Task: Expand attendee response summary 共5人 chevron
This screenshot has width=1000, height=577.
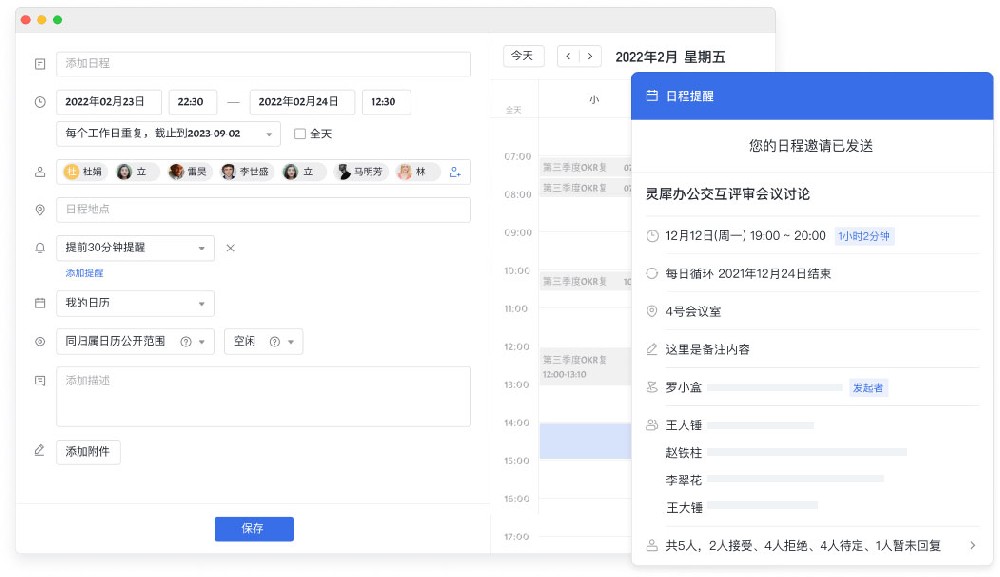Action: [x=972, y=546]
